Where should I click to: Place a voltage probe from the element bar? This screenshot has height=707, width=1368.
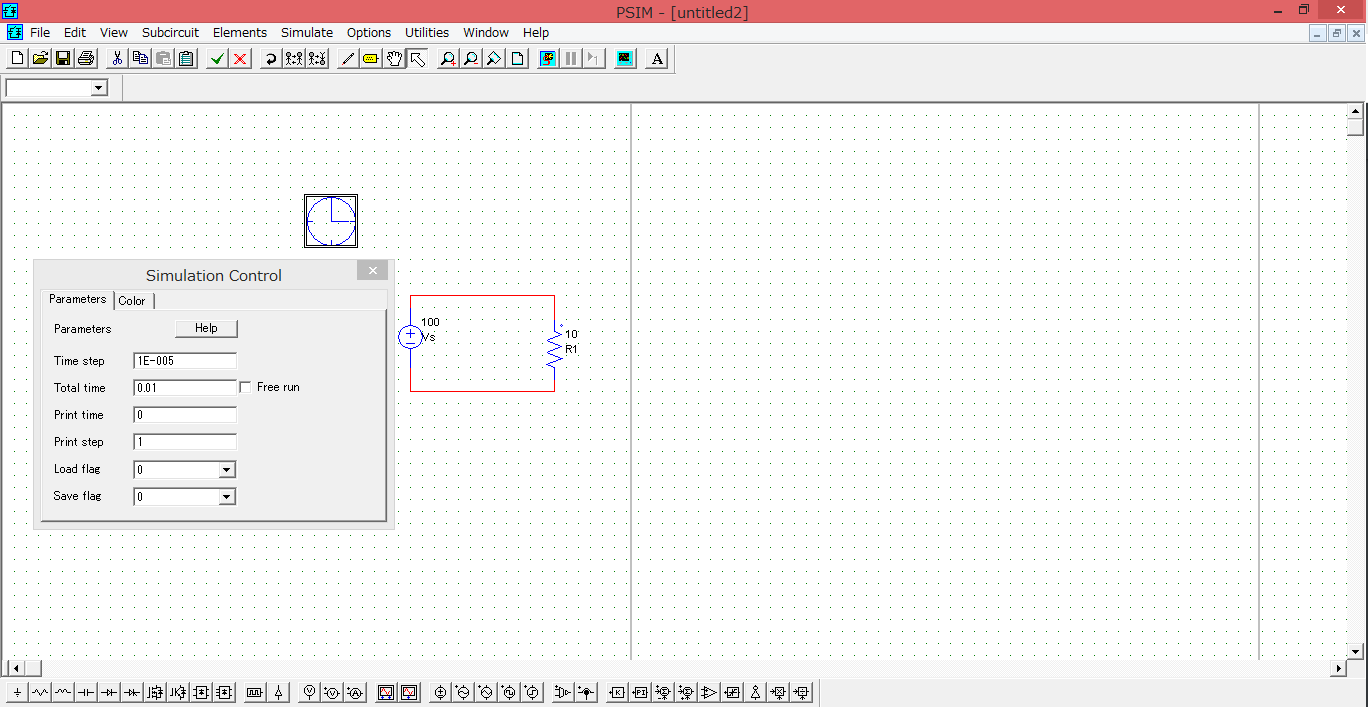tap(309, 691)
